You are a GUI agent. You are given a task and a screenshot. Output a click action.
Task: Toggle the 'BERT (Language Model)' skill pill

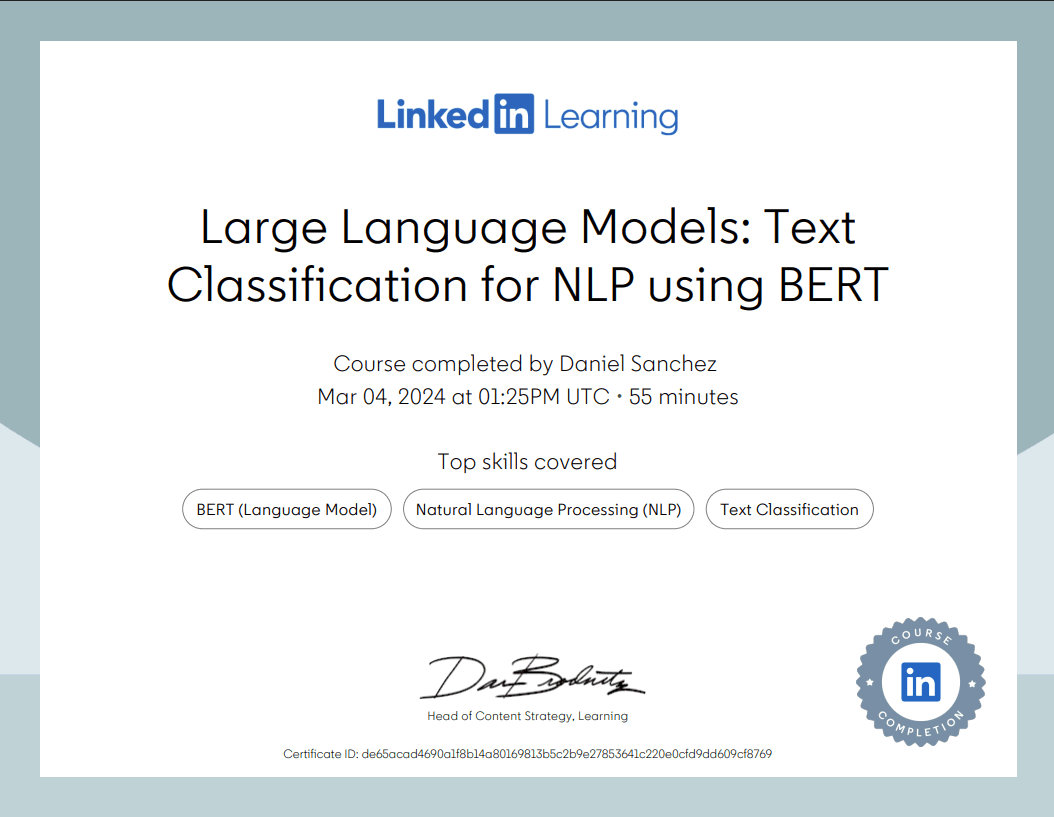[286, 509]
